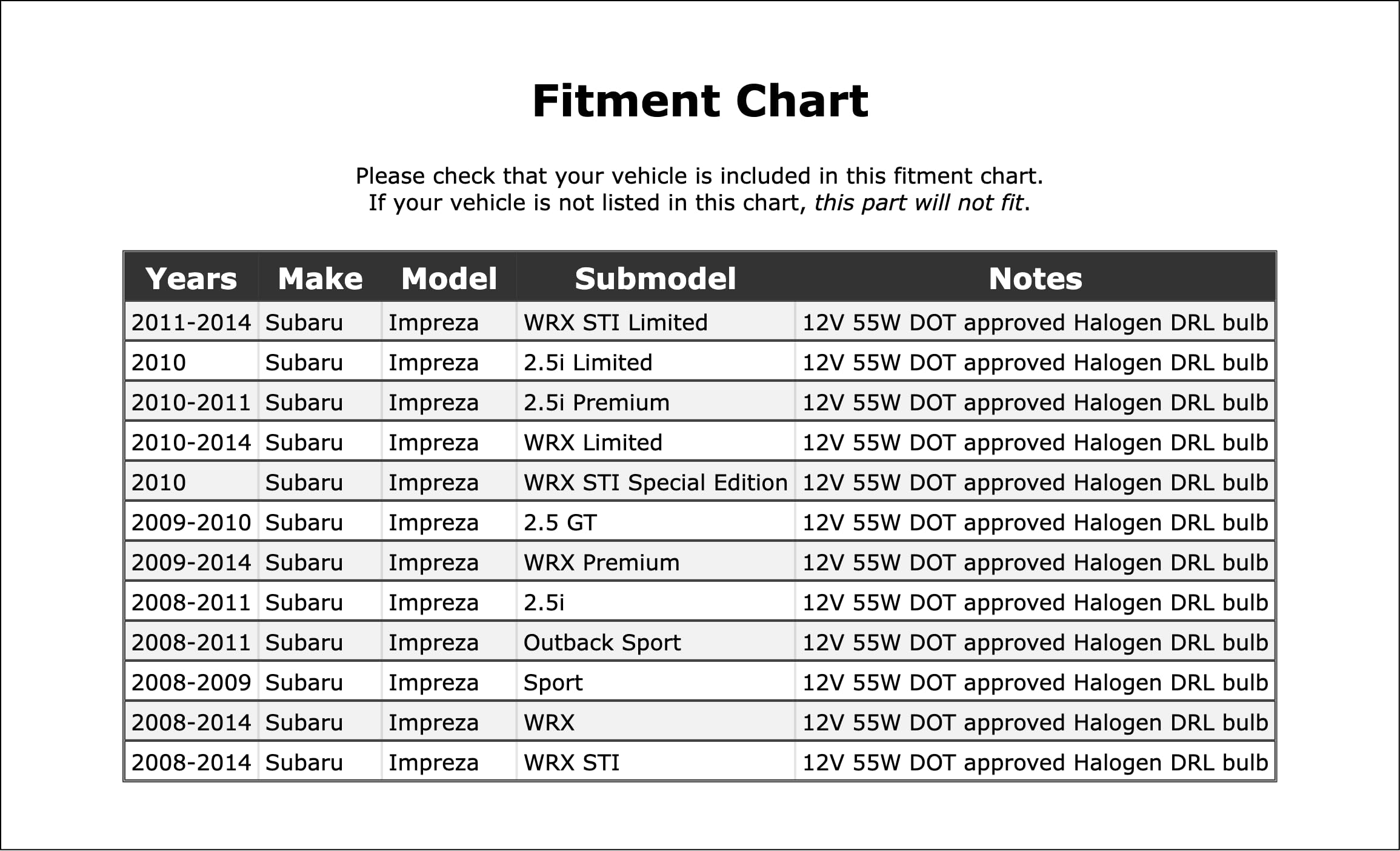
Task: Click the 2009-2010 years cell
Action: click(x=191, y=522)
